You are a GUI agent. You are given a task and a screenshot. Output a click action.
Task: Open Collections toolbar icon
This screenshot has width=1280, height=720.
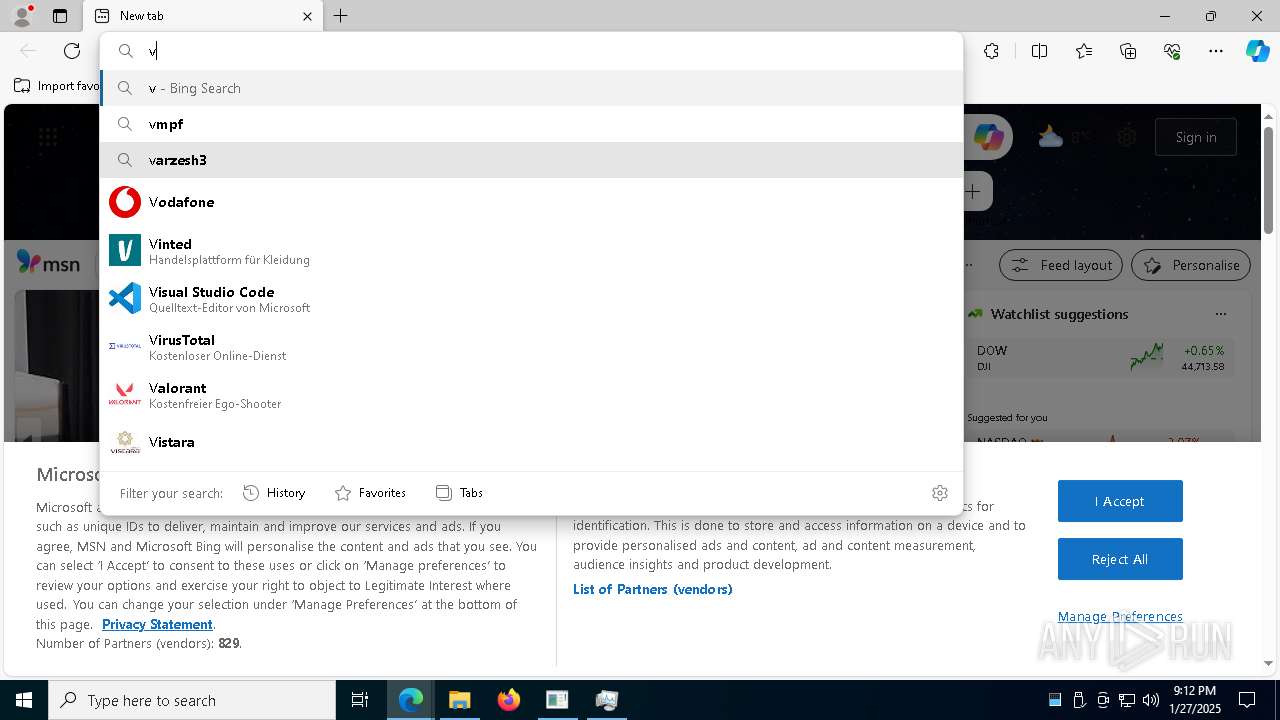click(1128, 51)
